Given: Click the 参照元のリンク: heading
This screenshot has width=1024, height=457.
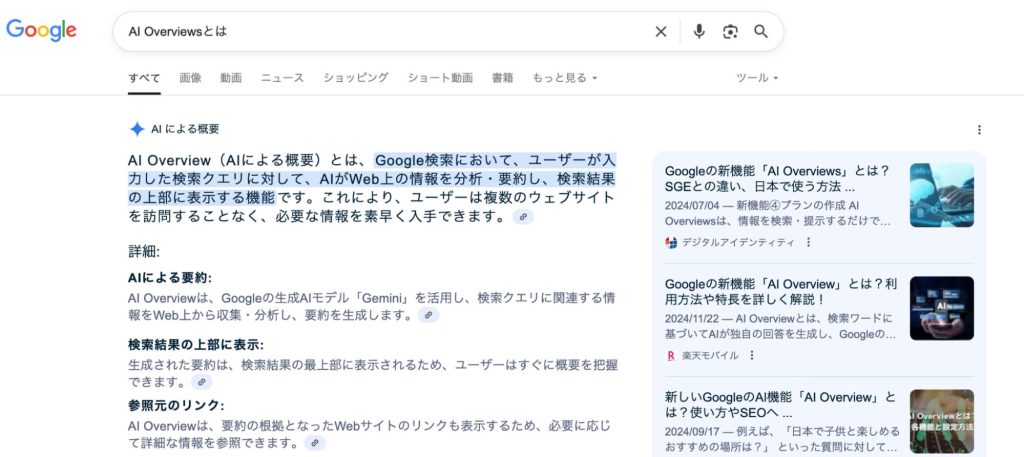Looking at the screenshot, I should [176, 405].
